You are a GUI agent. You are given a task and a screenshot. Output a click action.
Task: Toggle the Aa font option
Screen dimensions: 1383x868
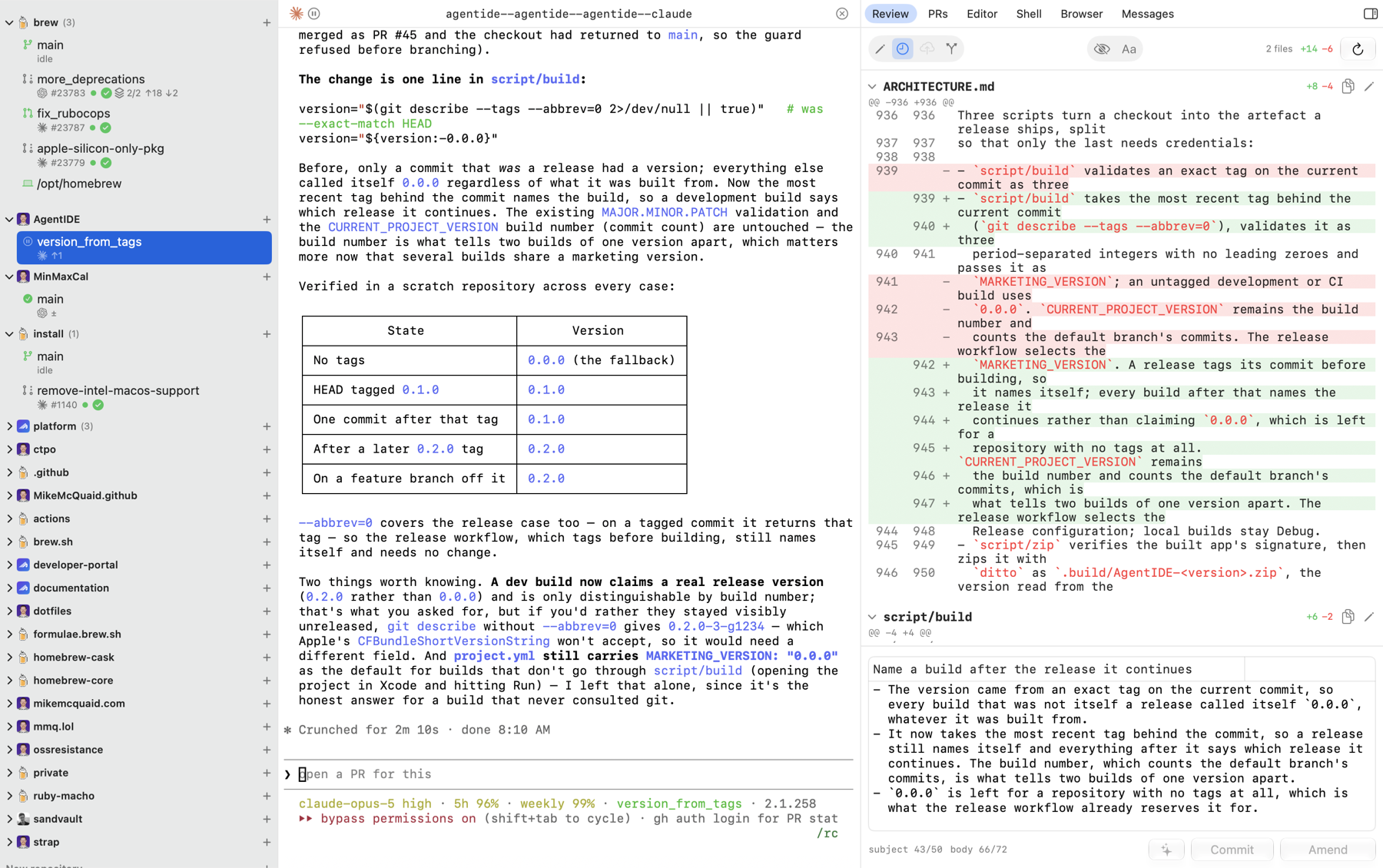[1129, 49]
